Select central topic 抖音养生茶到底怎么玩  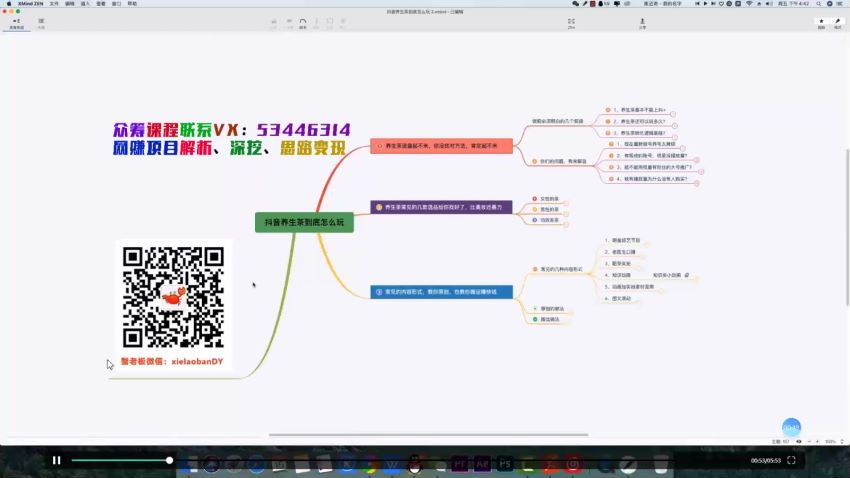304,222
